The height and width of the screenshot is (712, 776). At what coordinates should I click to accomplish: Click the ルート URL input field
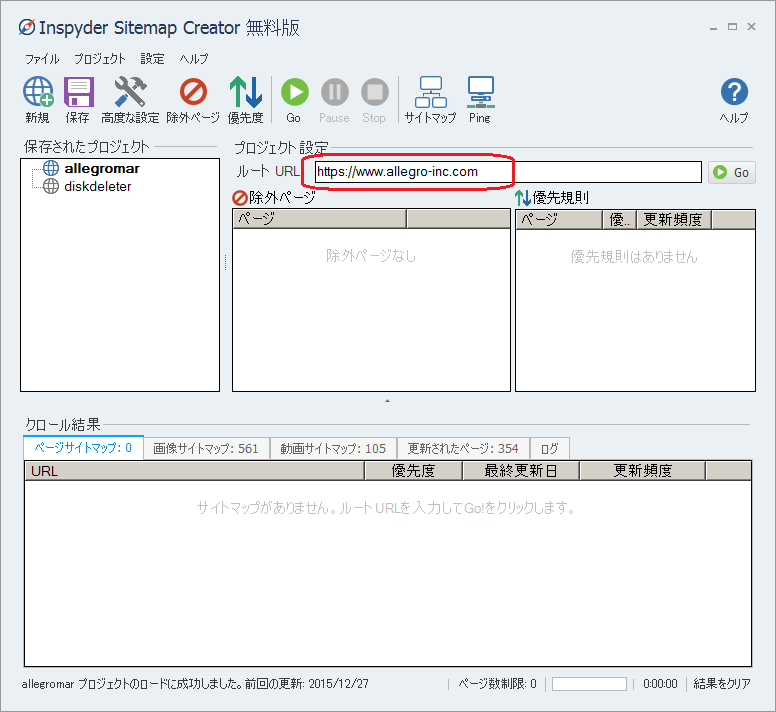coord(508,172)
